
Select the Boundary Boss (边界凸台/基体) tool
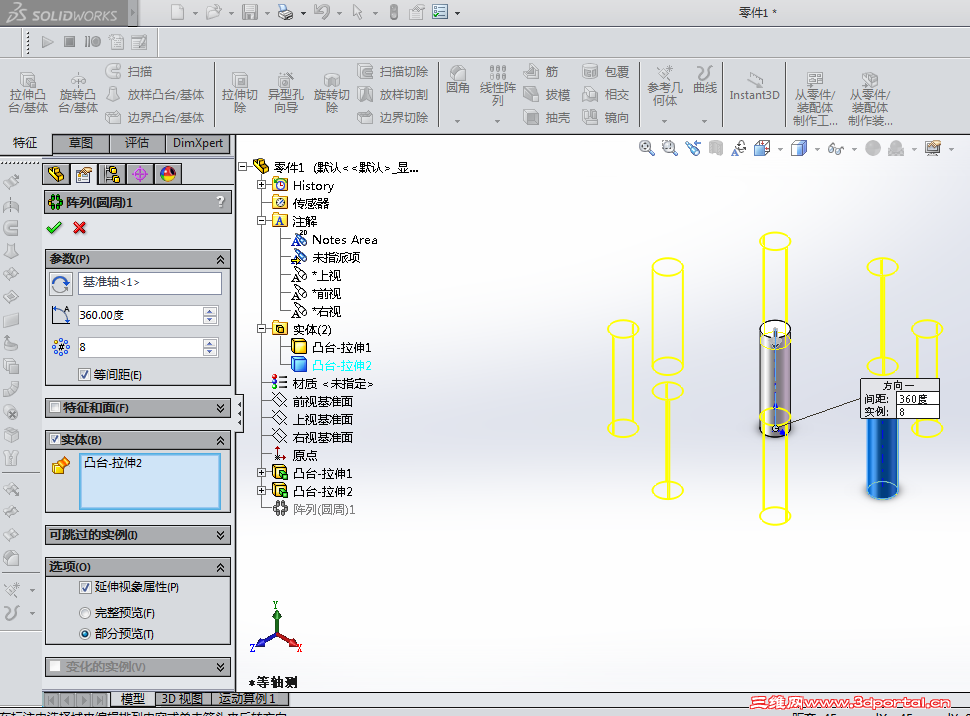pos(155,117)
